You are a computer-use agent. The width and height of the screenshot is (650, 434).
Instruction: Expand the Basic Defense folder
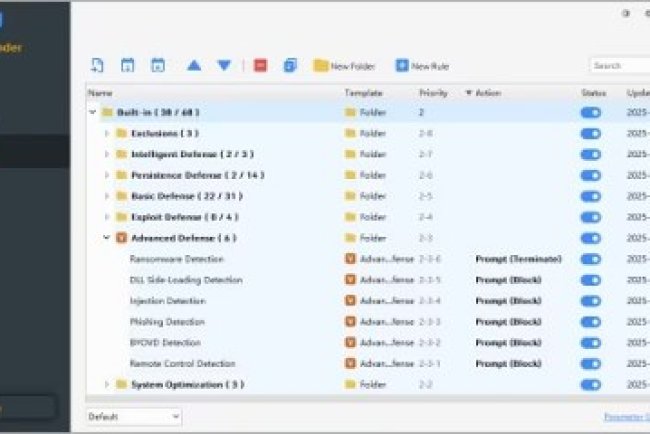[107, 196]
